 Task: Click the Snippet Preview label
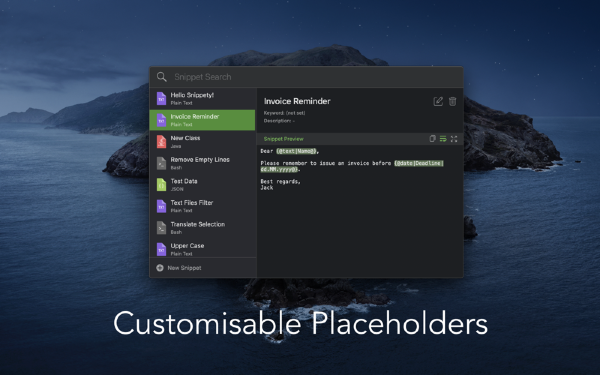pos(284,139)
